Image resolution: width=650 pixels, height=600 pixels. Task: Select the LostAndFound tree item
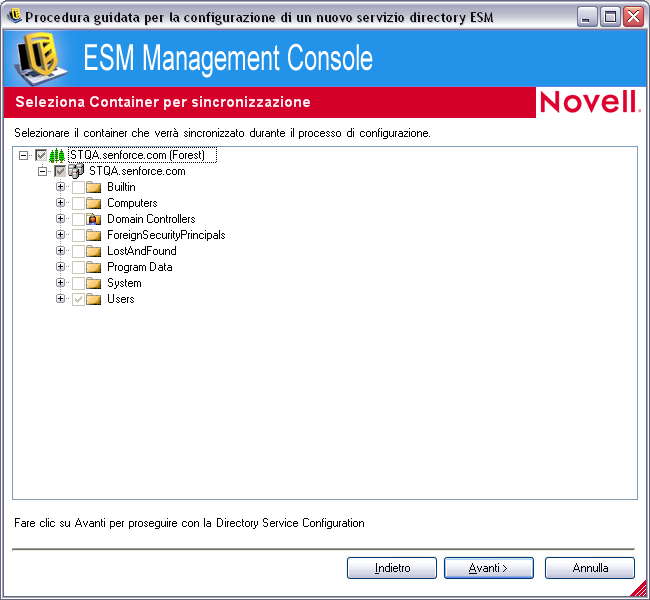pos(141,251)
